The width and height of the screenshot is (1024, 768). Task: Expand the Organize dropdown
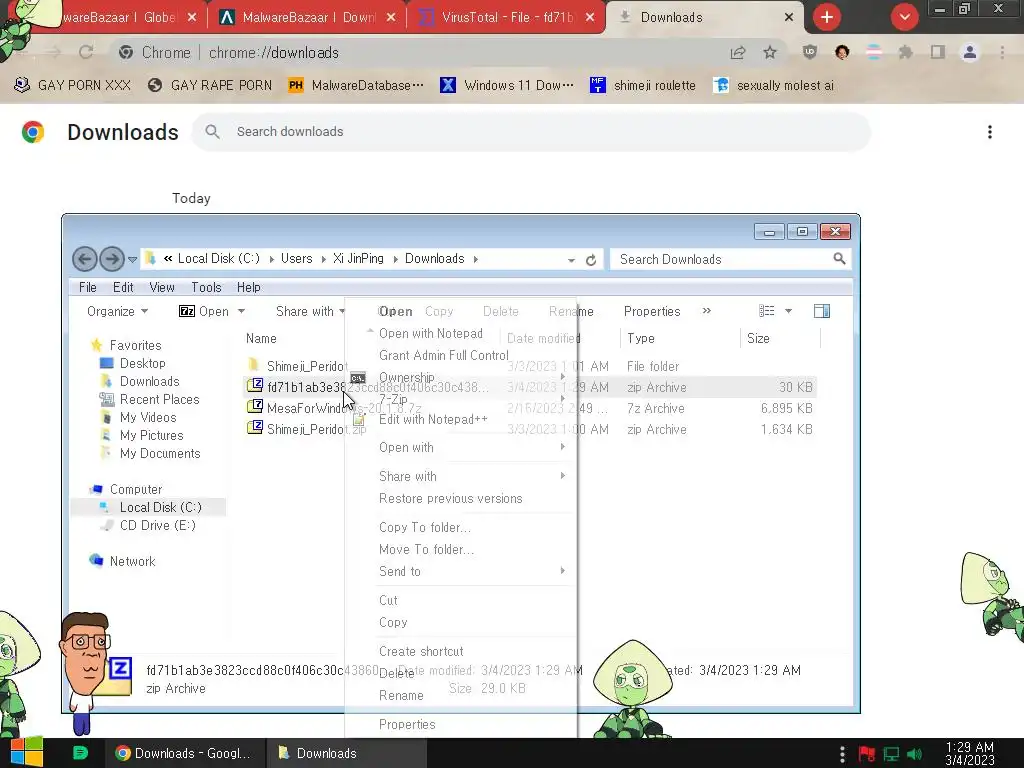(118, 312)
